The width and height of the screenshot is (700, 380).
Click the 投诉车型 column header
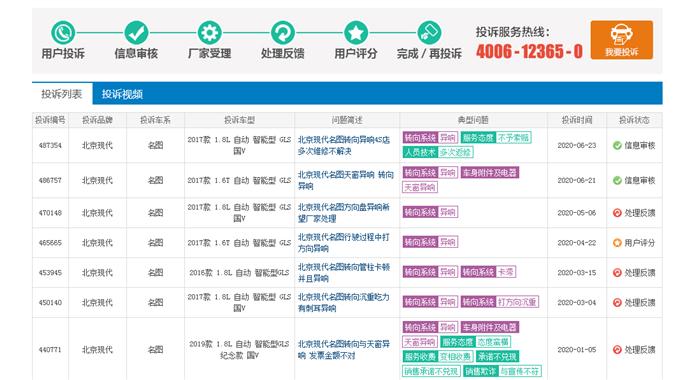(239, 120)
